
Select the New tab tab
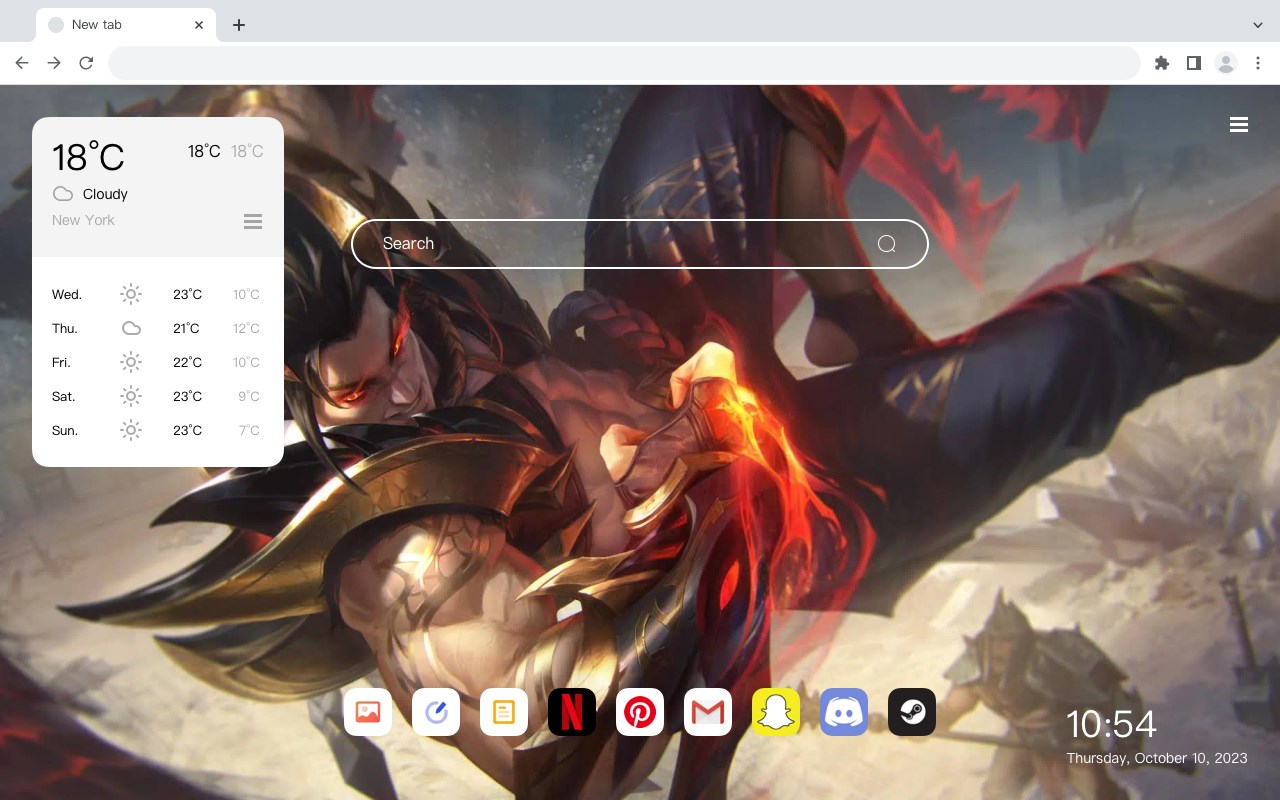(x=126, y=25)
